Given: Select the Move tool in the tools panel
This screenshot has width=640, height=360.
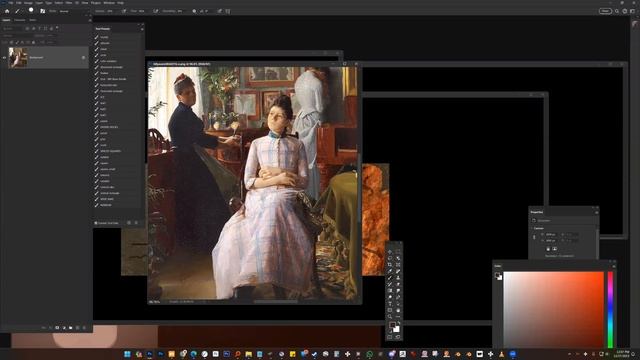Looking at the screenshot, I should tap(390, 252).
